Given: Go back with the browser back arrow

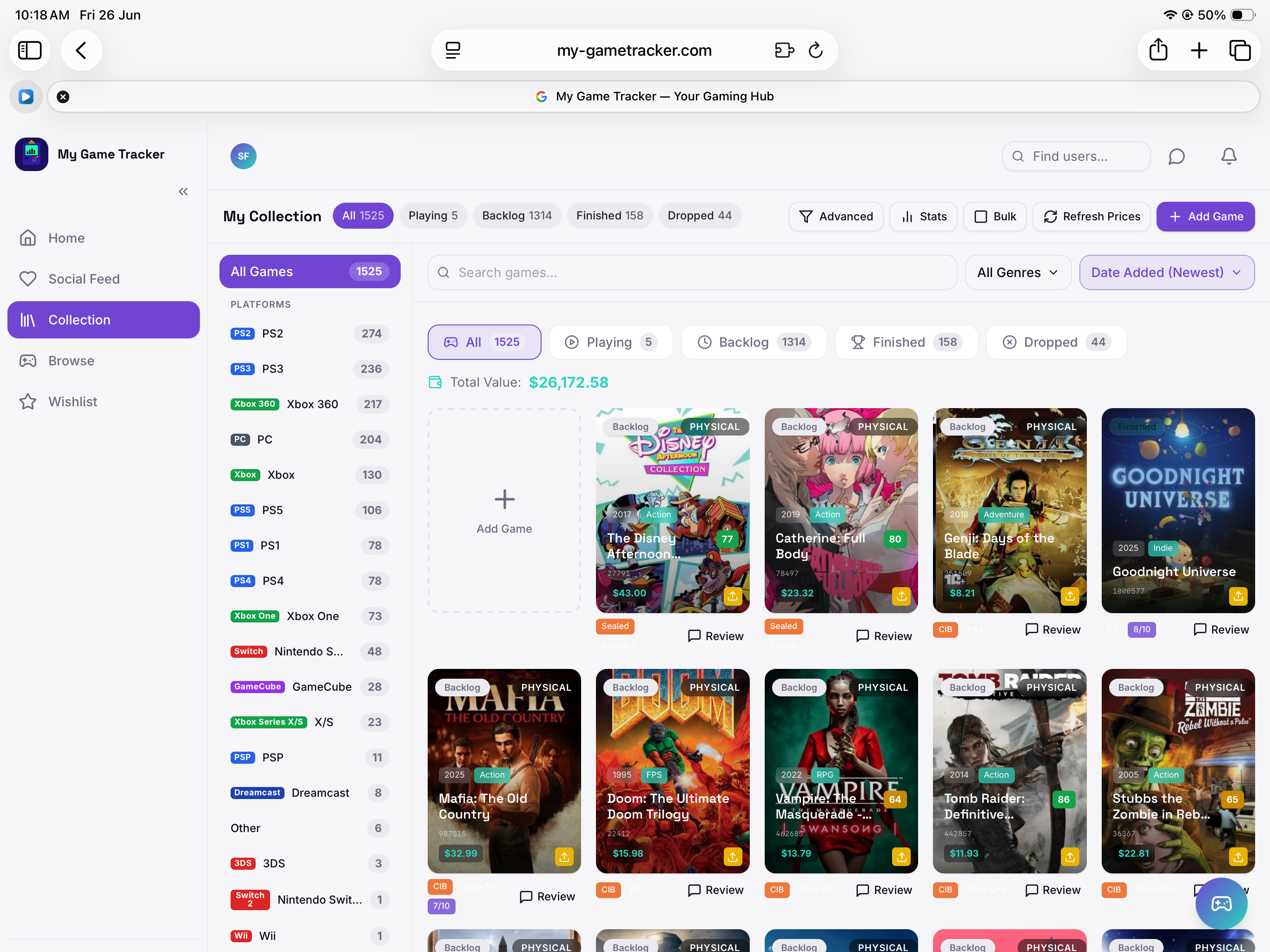Looking at the screenshot, I should coord(81,51).
